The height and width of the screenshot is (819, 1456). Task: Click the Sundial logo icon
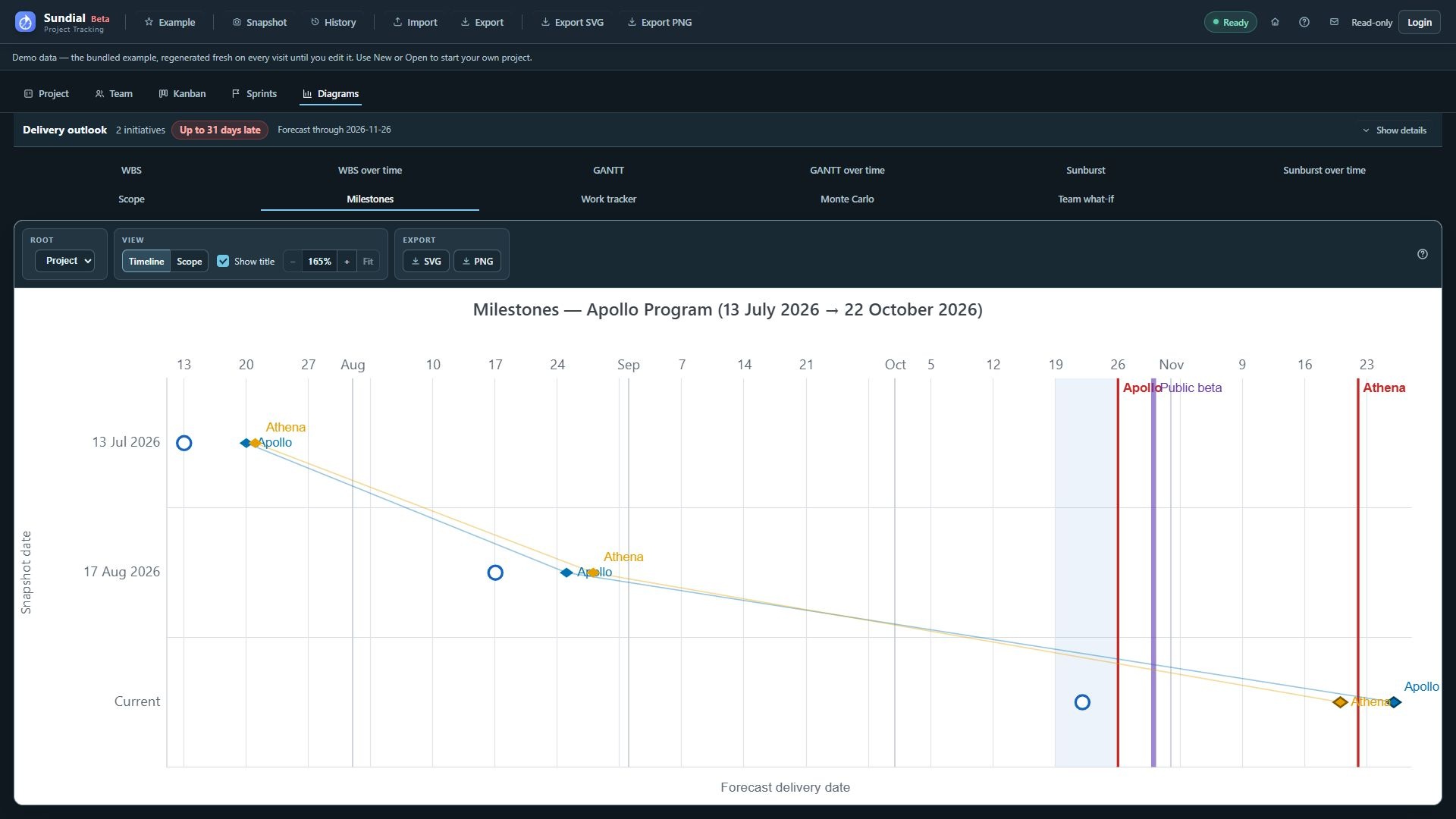coord(25,22)
